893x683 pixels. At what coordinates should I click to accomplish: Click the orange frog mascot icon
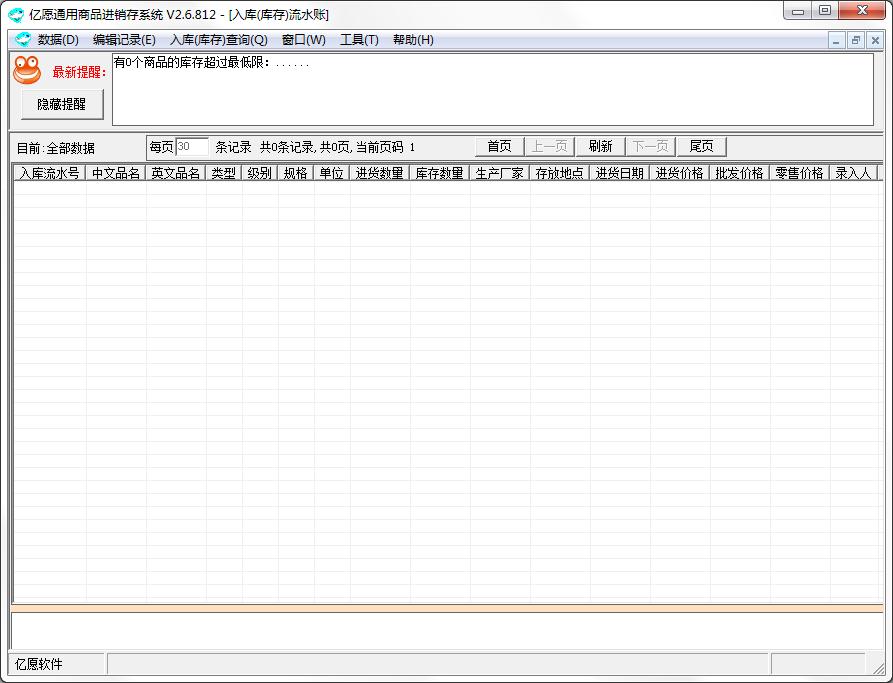(27, 69)
